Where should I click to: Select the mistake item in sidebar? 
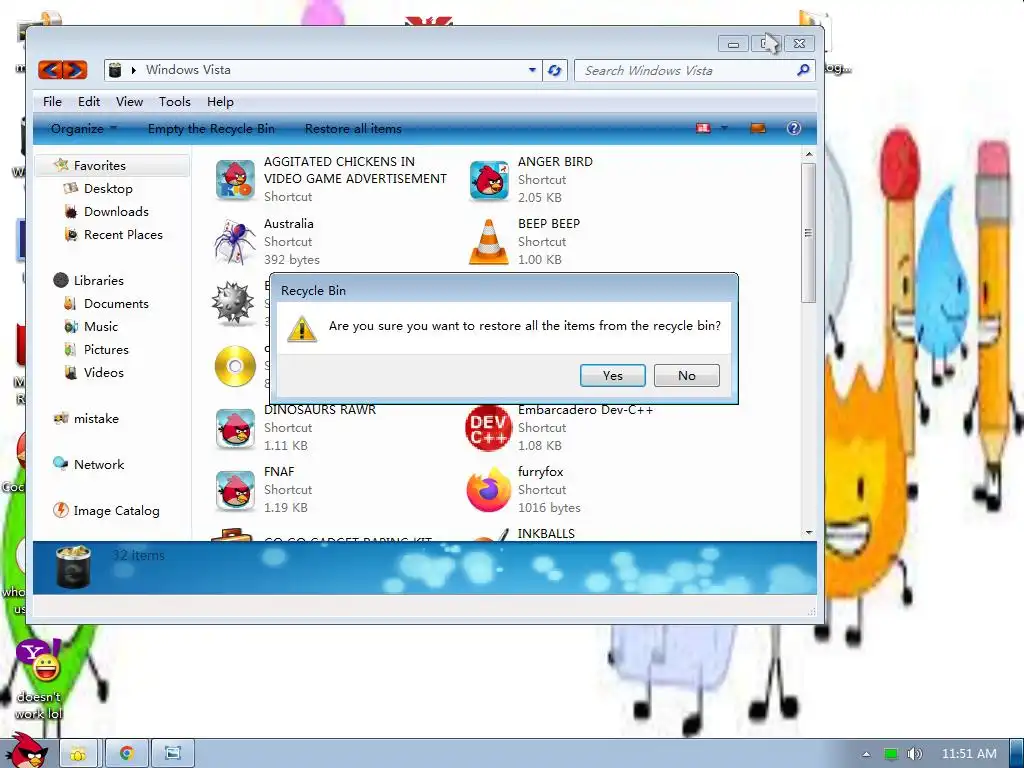(96, 418)
